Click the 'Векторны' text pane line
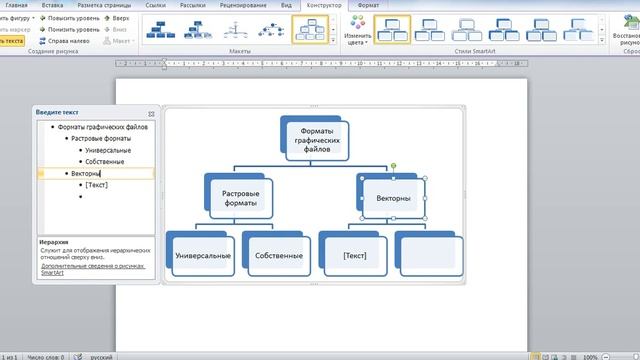 tap(96, 173)
